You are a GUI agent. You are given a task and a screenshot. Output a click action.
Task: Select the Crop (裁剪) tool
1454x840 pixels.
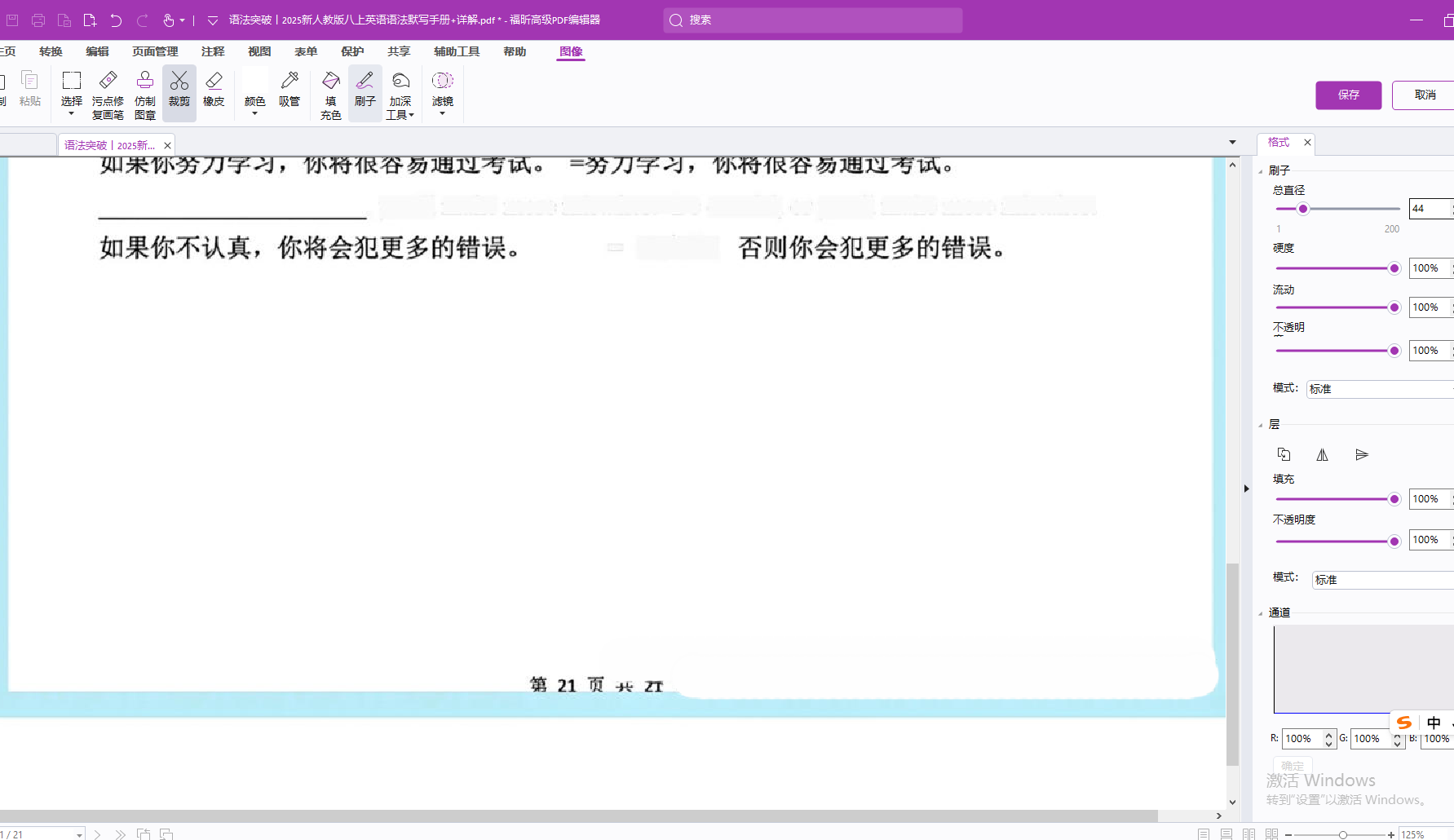pos(179,90)
